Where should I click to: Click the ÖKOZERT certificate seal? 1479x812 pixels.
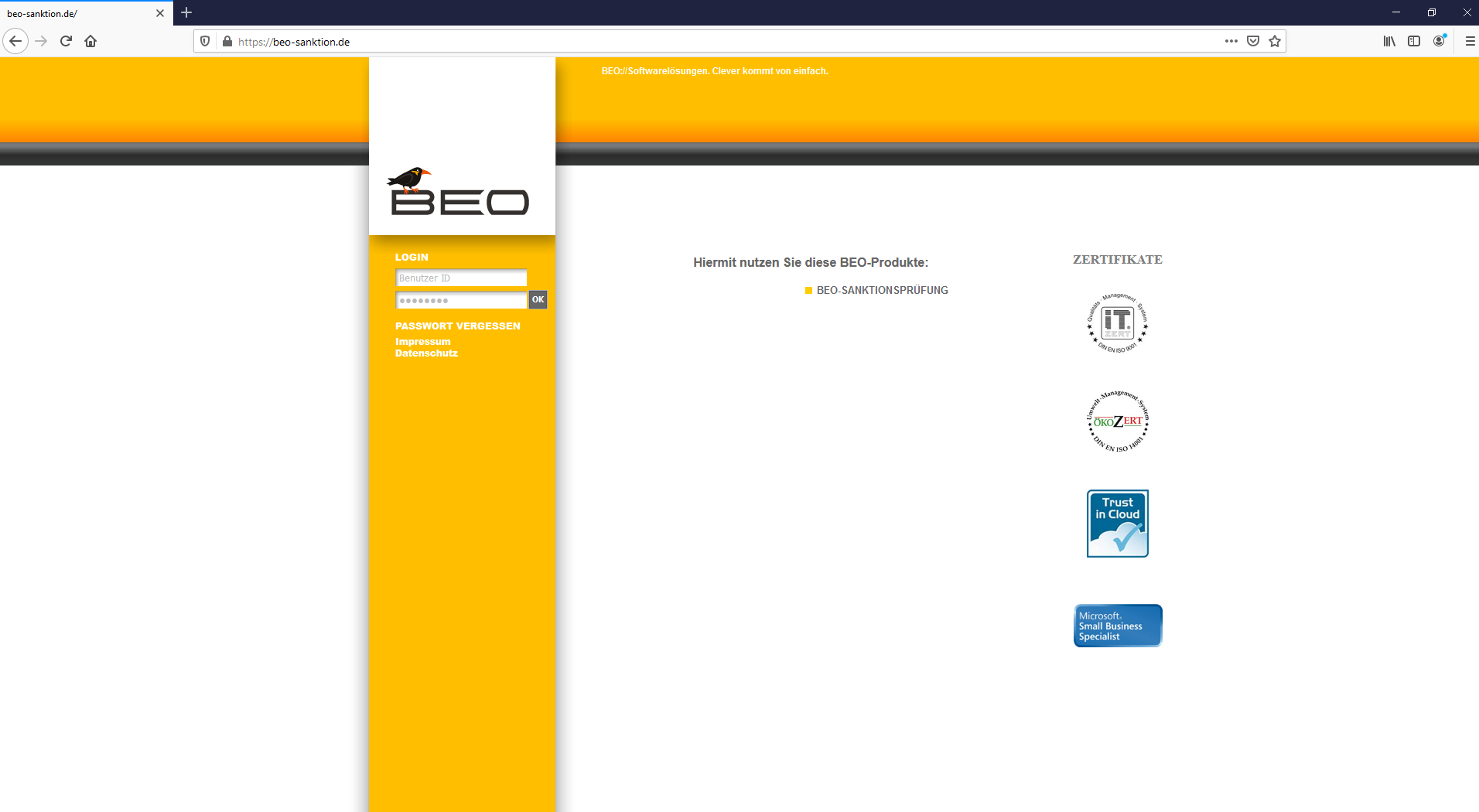tap(1117, 422)
